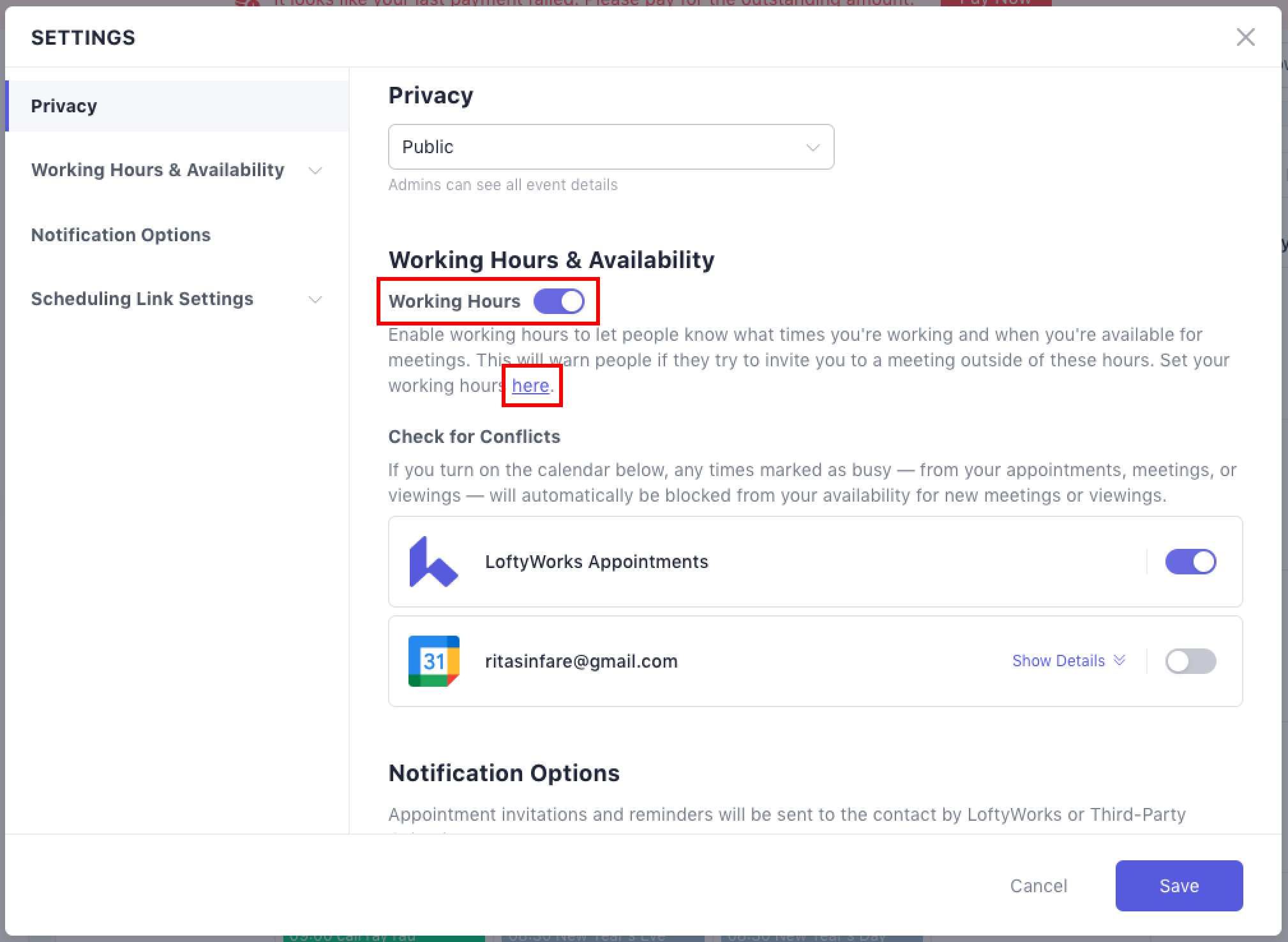Go to Notification Options in sidebar

coord(121,235)
